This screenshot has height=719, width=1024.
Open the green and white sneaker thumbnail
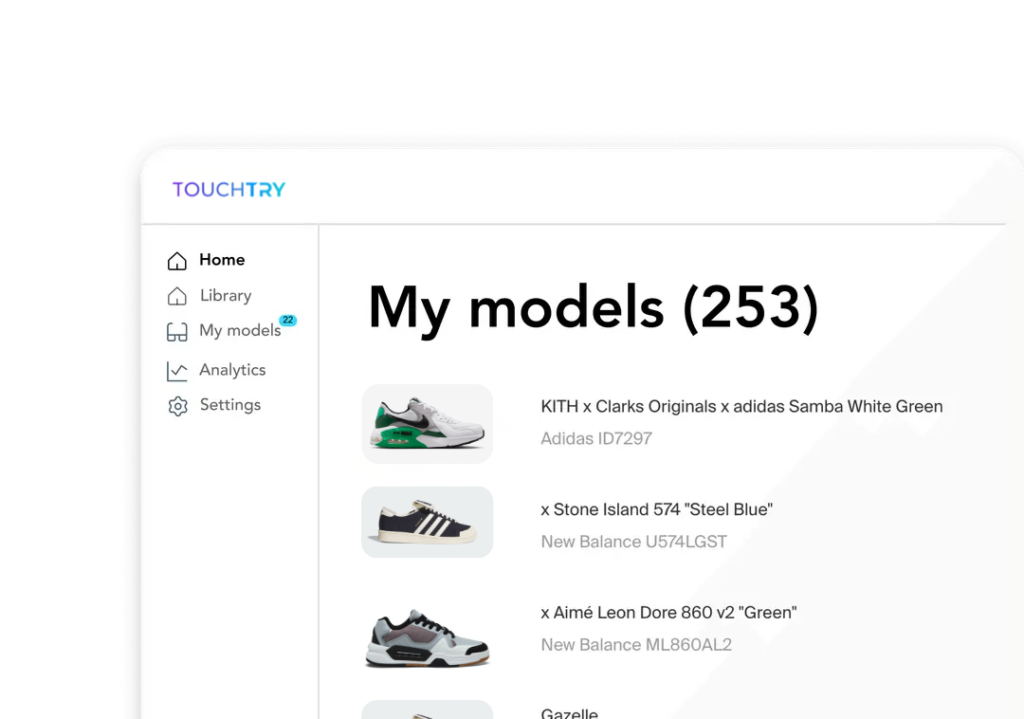click(x=427, y=424)
